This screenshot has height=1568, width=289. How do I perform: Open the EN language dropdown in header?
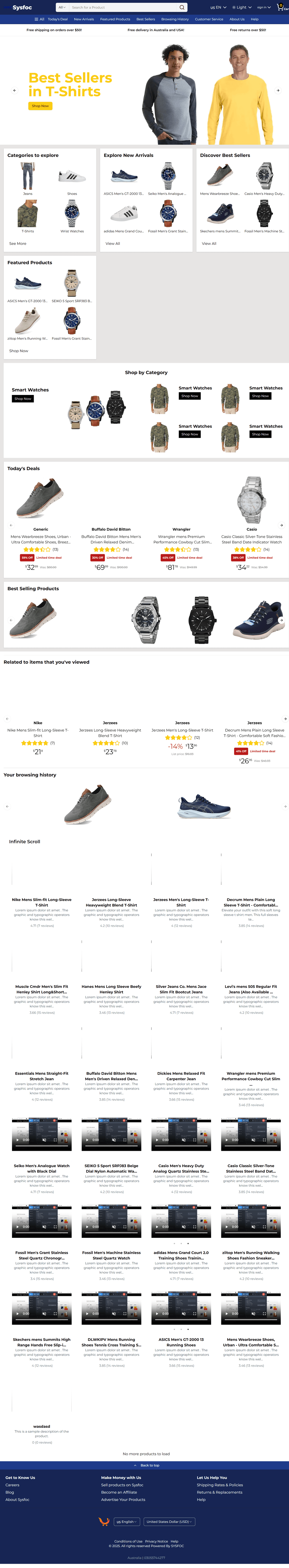coord(218,7)
